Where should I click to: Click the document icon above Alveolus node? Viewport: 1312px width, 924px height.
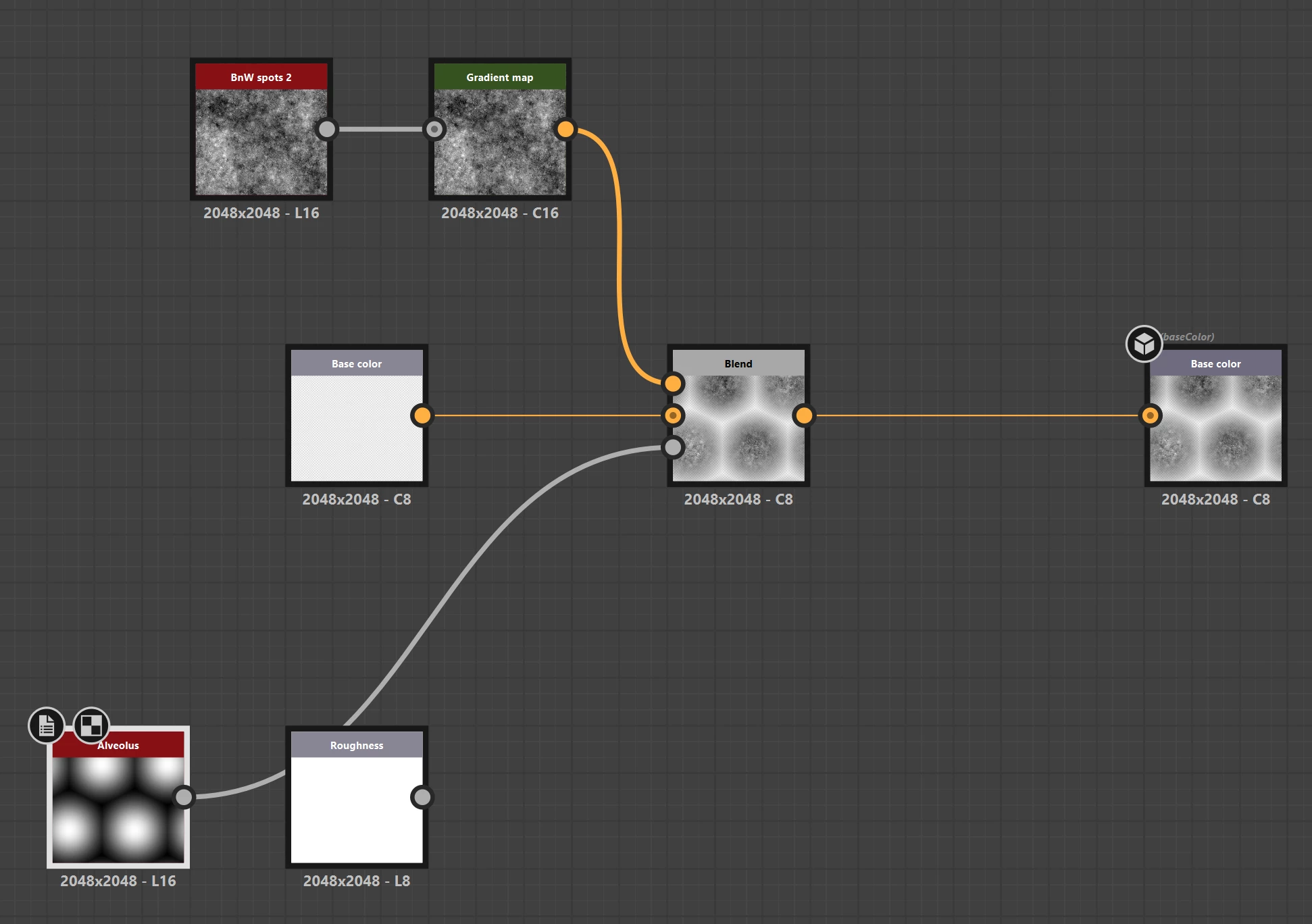tap(46, 726)
